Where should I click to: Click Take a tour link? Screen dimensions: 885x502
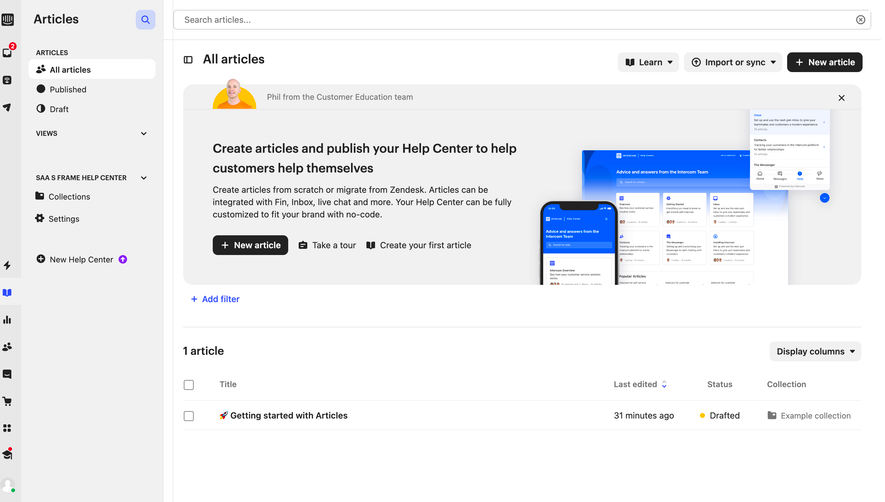[x=327, y=245]
